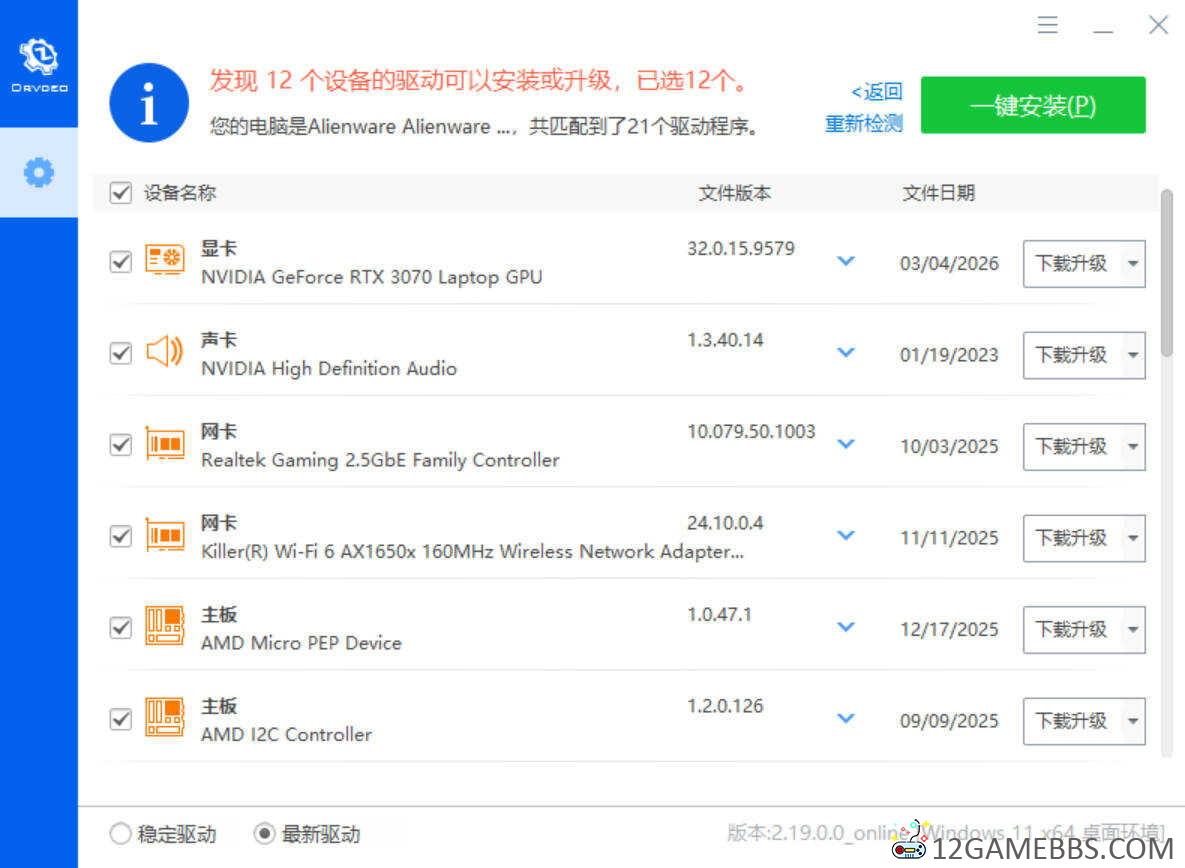Open the gear settings icon in sidebar
Viewport: 1185px width, 868px height.
(x=39, y=173)
